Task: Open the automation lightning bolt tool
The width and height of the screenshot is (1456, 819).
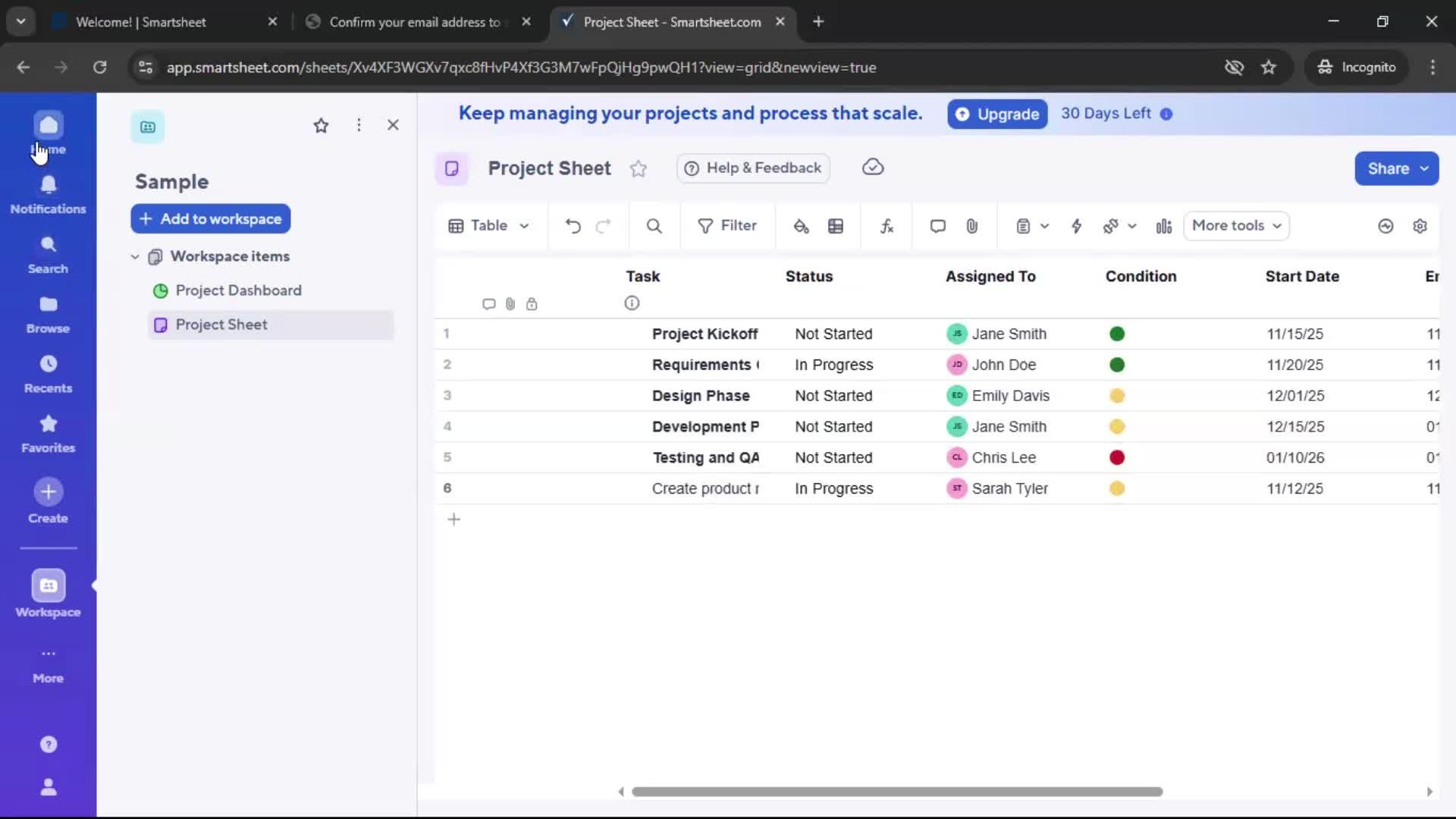Action: coord(1078,225)
